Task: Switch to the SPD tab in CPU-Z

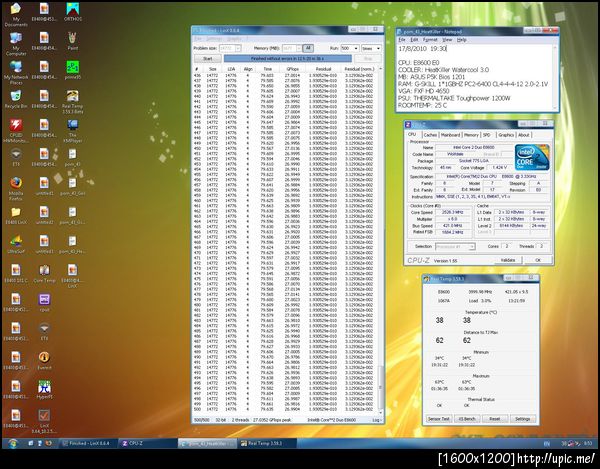Action: click(x=486, y=135)
